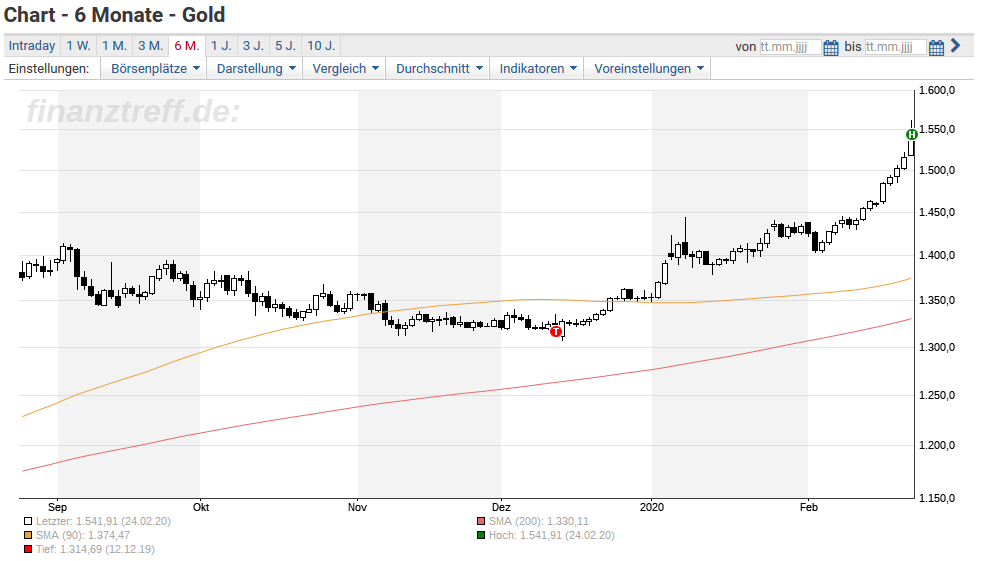Apply date range with the blue arrow

(x=955, y=45)
